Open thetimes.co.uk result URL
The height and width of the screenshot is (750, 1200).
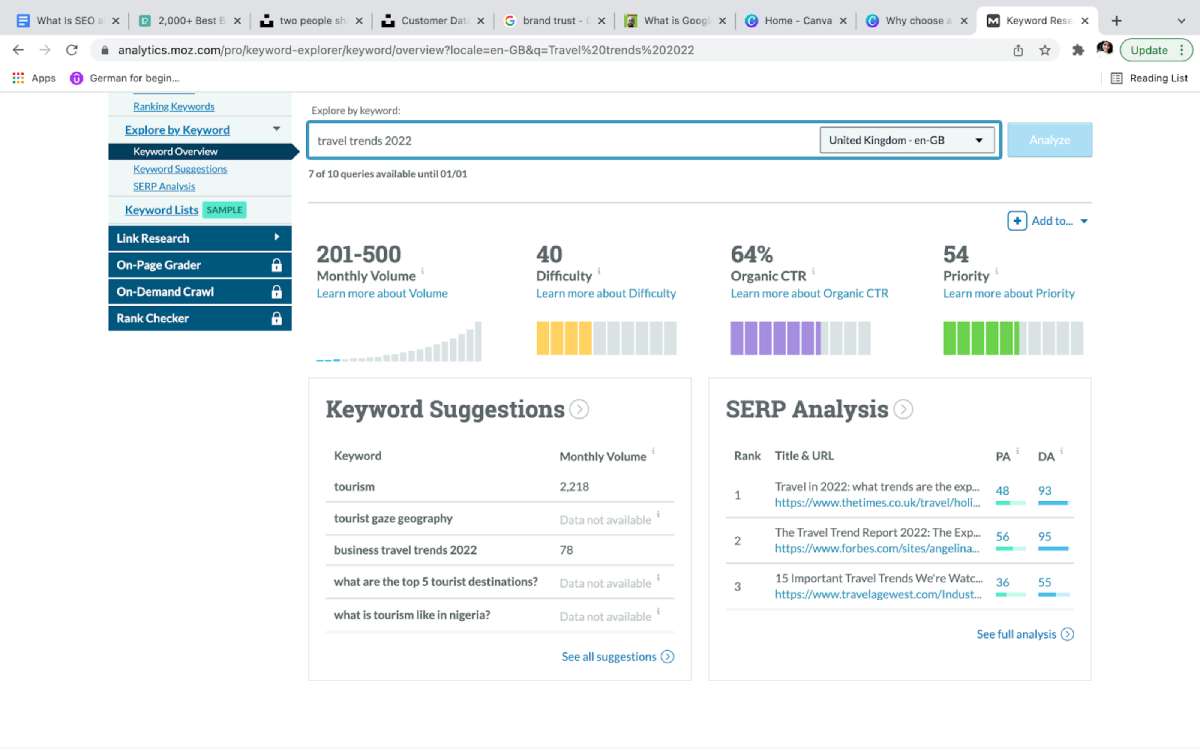point(877,503)
